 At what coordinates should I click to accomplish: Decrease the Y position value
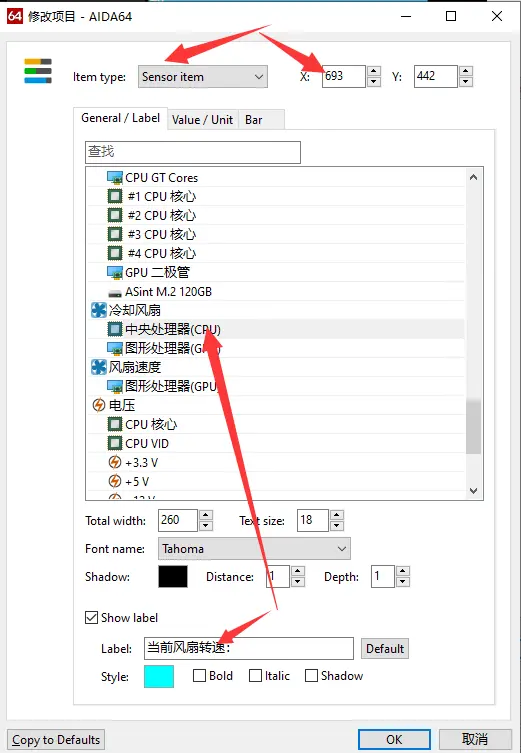point(465,82)
